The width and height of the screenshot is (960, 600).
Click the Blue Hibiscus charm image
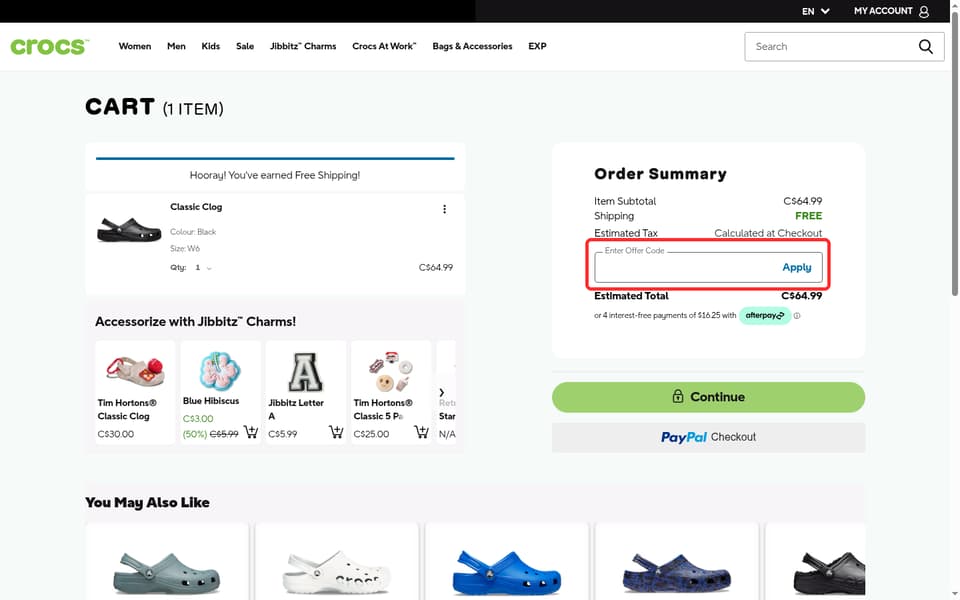point(220,370)
